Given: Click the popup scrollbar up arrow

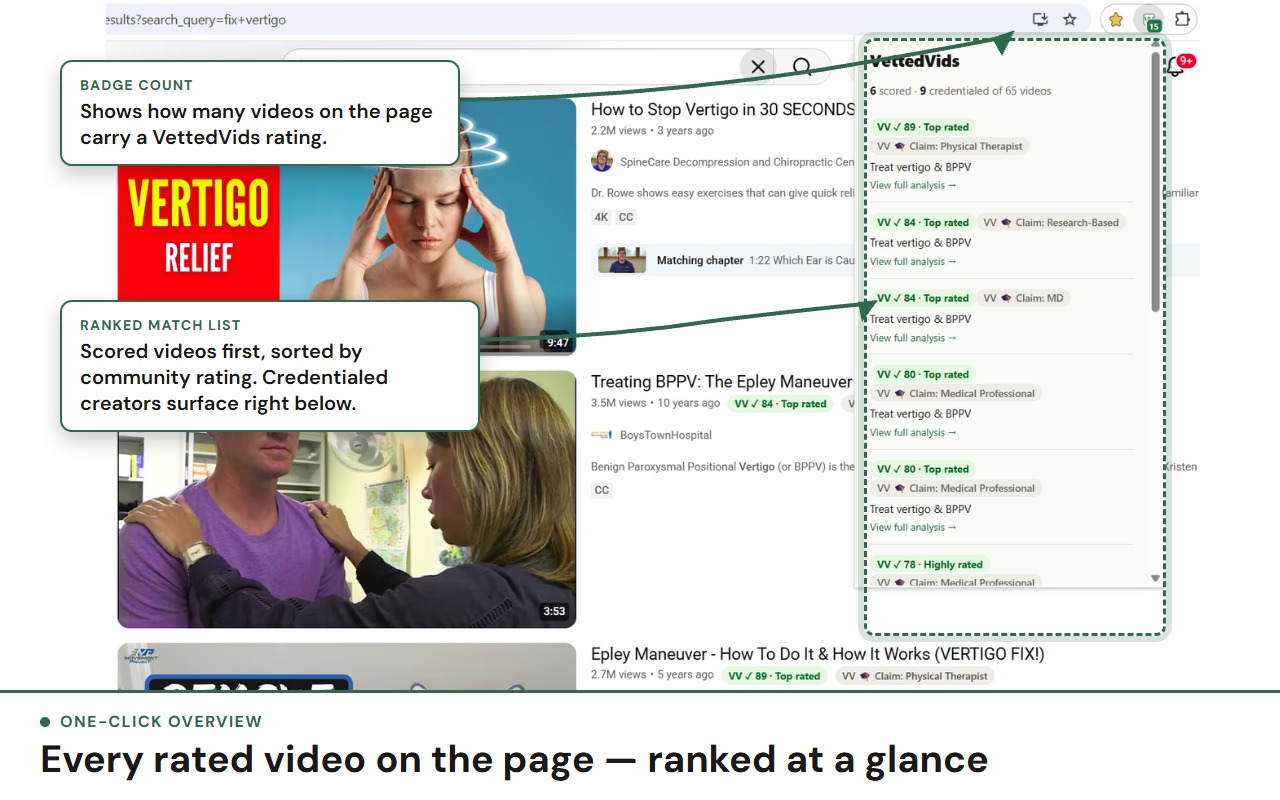Looking at the screenshot, I should [1156, 43].
